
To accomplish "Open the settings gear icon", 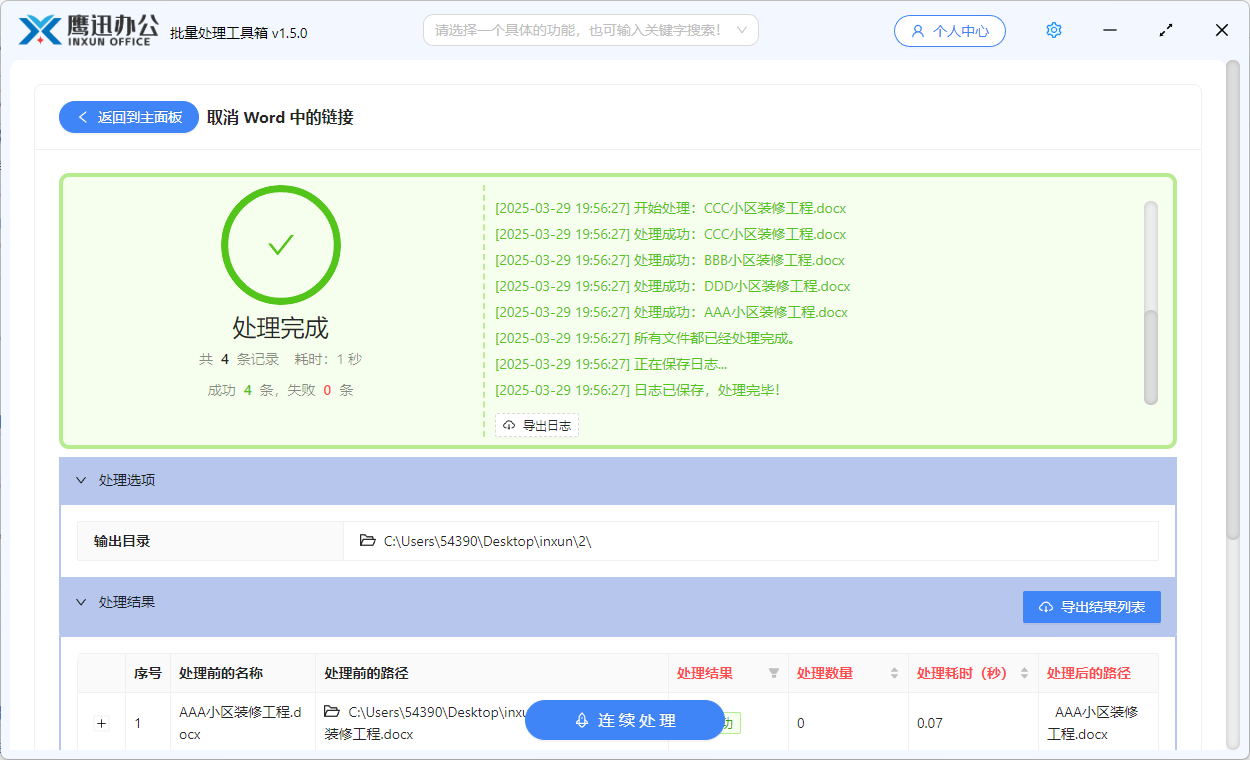I will click(1053, 30).
